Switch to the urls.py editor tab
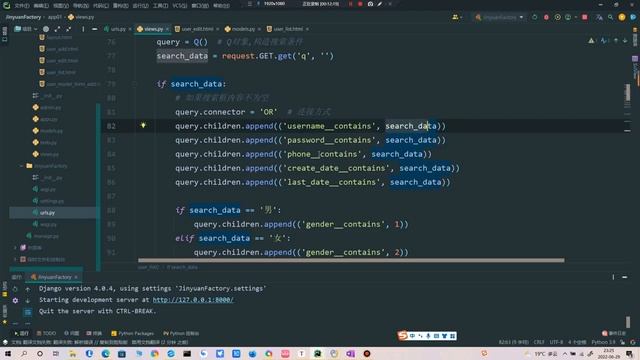 tap(118, 29)
